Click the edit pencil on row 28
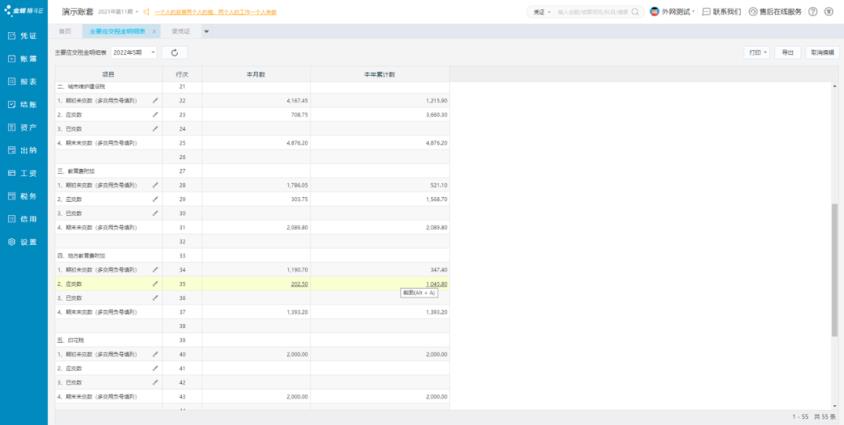 click(x=155, y=185)
